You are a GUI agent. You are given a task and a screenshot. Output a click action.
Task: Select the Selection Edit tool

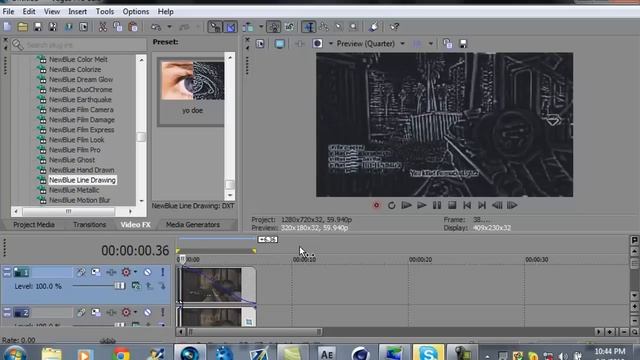tap(339, 27)
